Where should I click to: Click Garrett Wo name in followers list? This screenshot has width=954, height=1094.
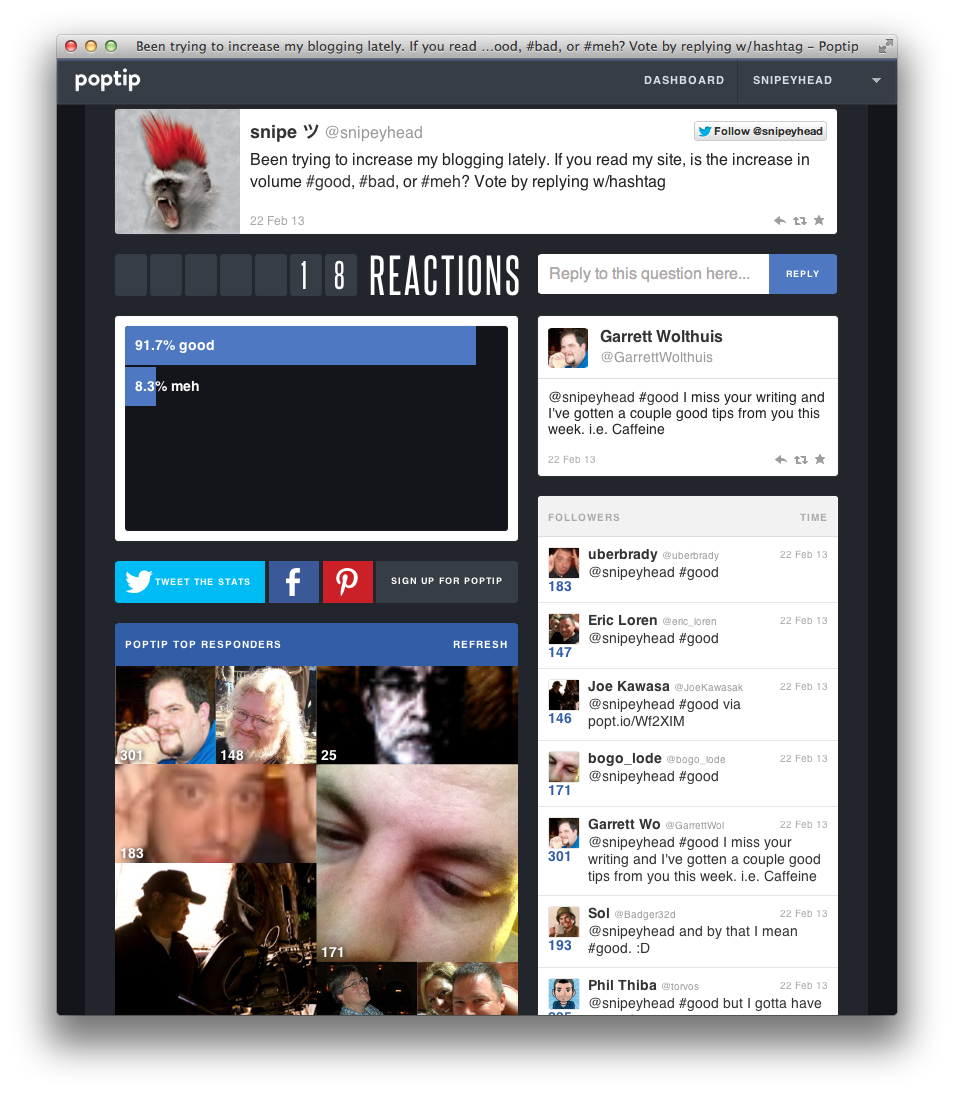pos(624,824)
